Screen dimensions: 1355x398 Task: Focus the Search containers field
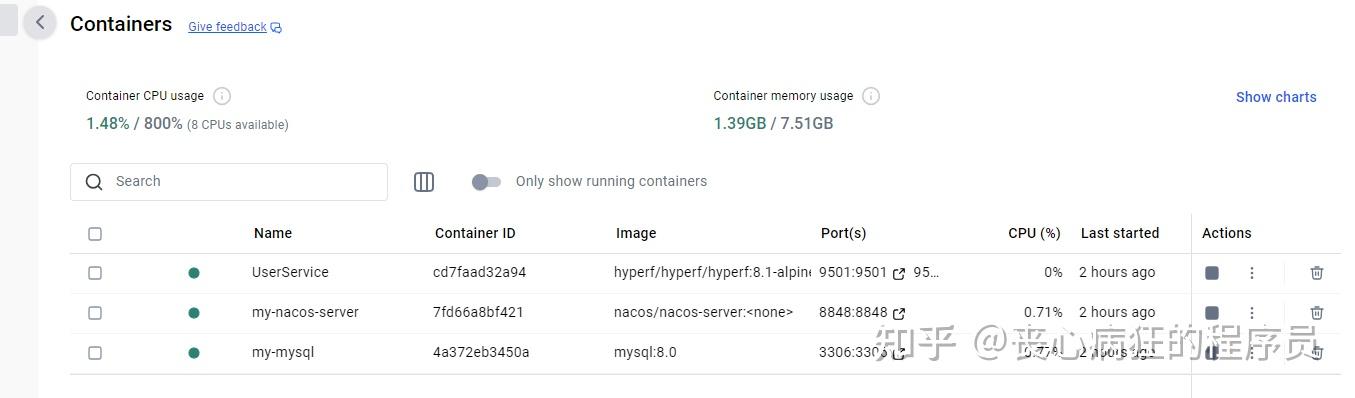229,181
